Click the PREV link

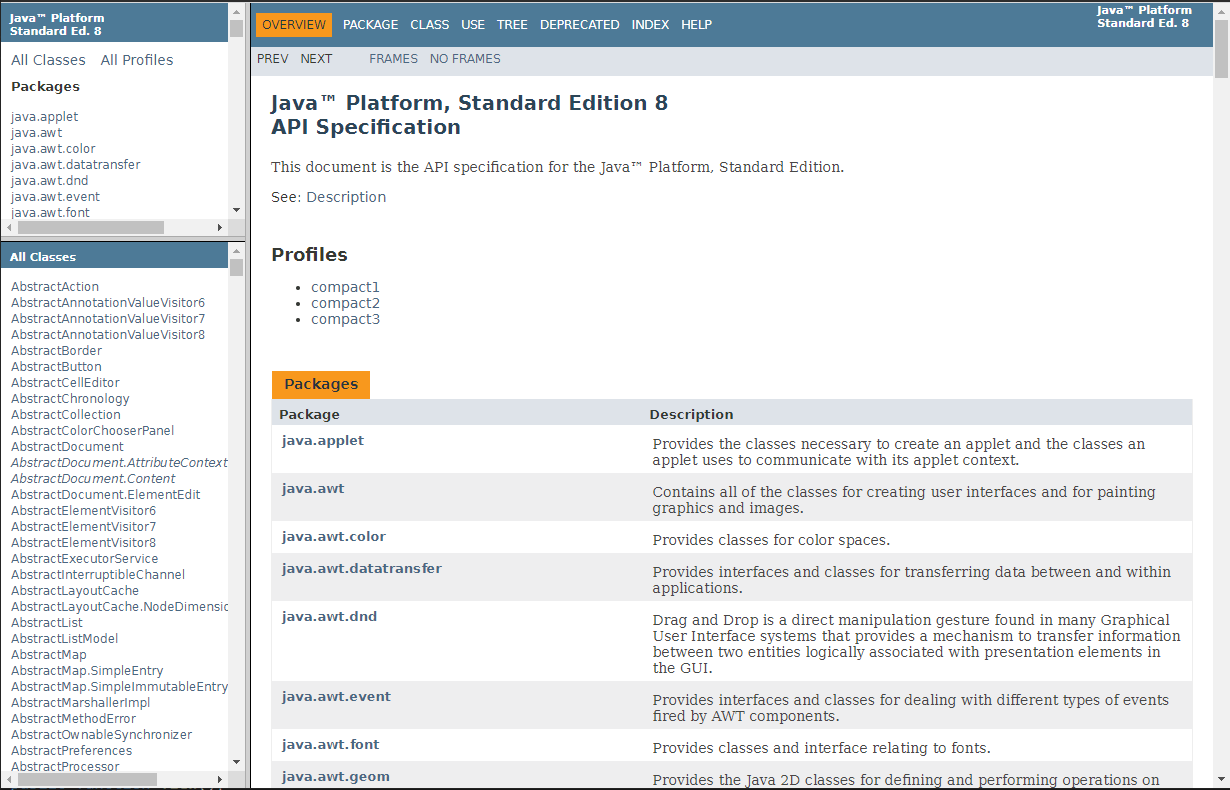click(273, 59)
